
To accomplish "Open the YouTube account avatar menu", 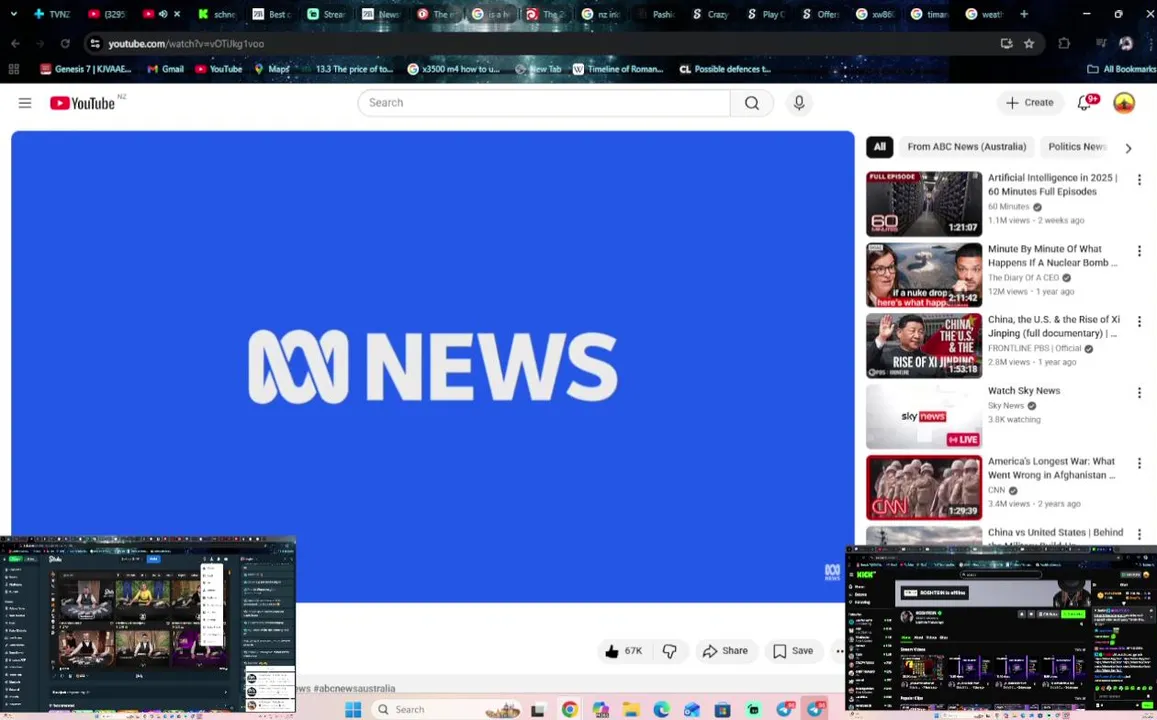I will pyautogui.click(x=1124, y=103).
